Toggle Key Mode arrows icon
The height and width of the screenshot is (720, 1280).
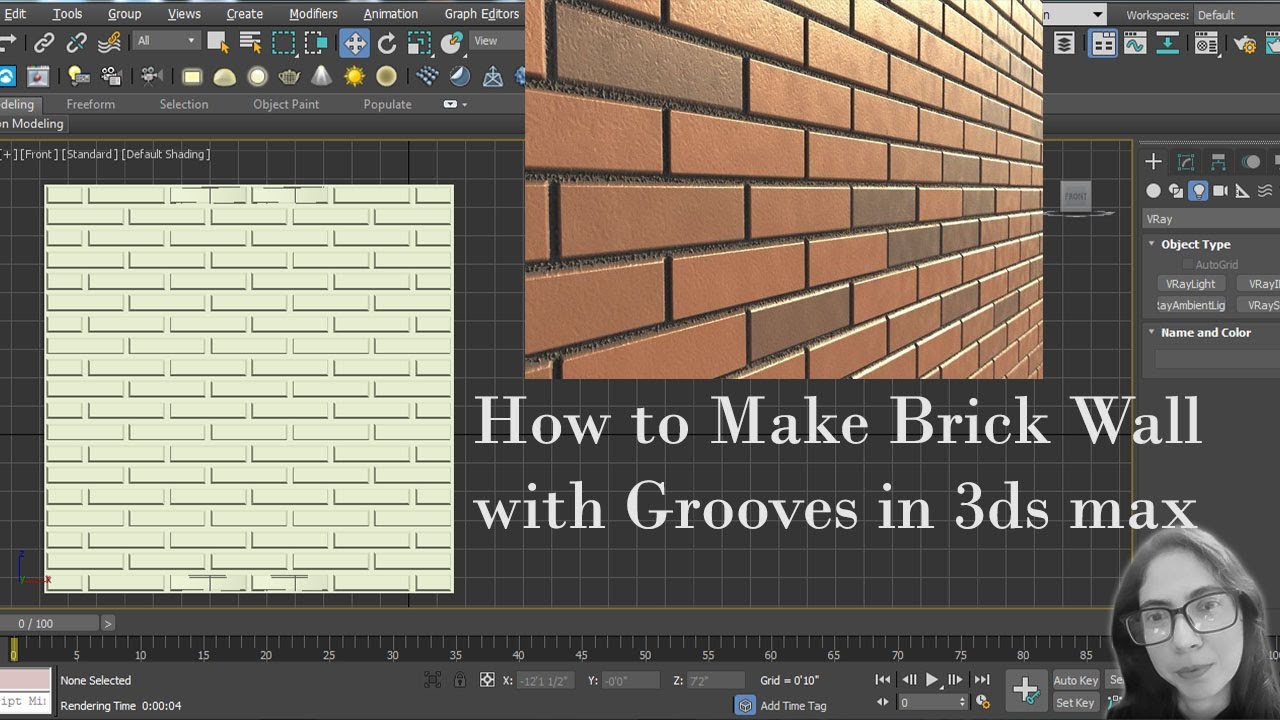[x=883, y=702]
